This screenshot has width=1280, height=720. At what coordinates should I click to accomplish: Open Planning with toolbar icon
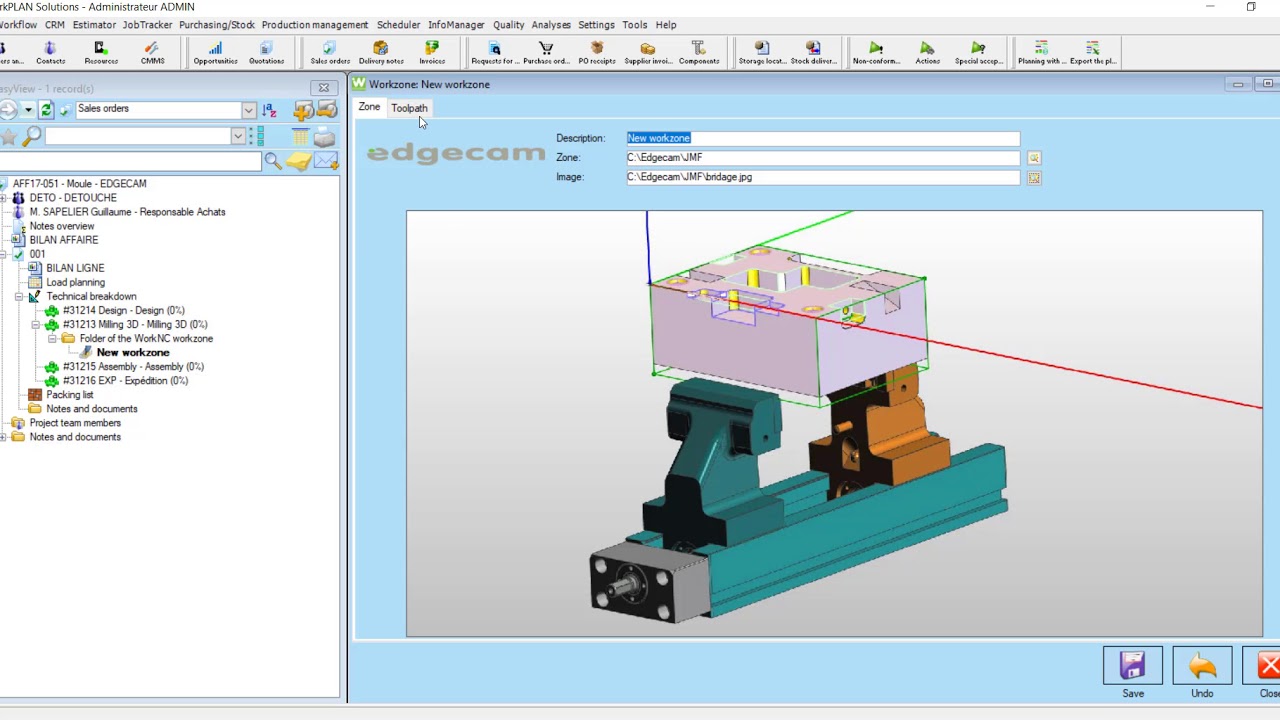click(x=1041, y=53)
